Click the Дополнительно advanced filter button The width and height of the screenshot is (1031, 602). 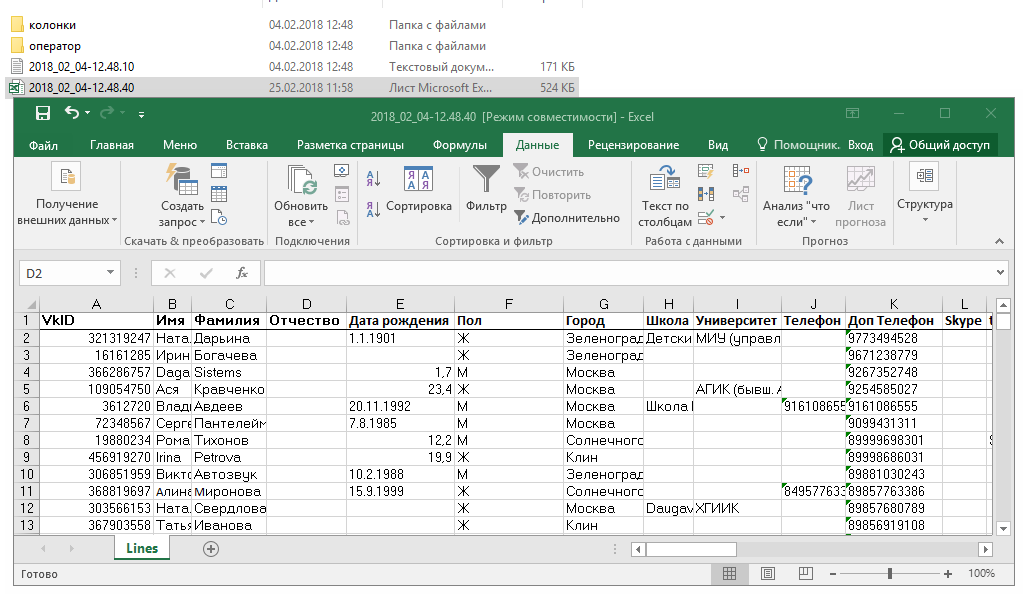point(567,217)
